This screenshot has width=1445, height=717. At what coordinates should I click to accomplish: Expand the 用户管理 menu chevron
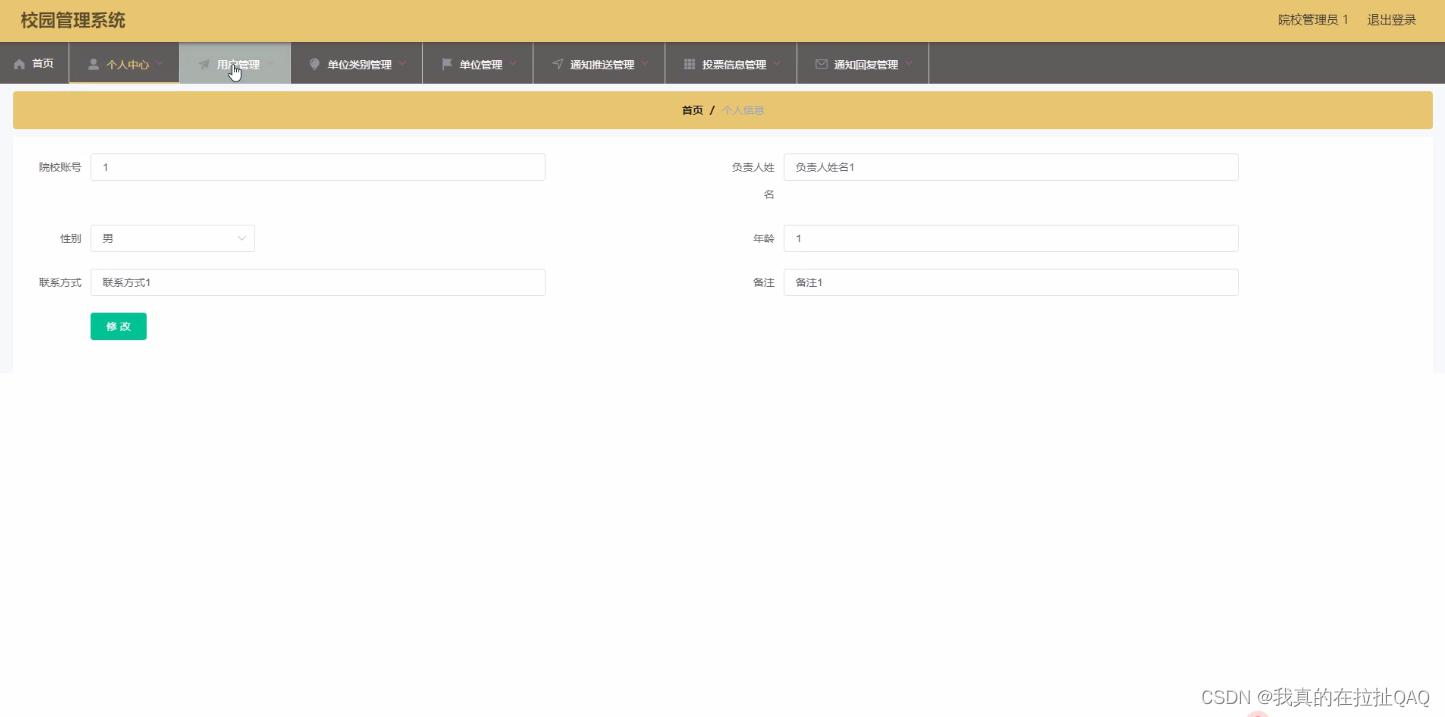point(270,64)
